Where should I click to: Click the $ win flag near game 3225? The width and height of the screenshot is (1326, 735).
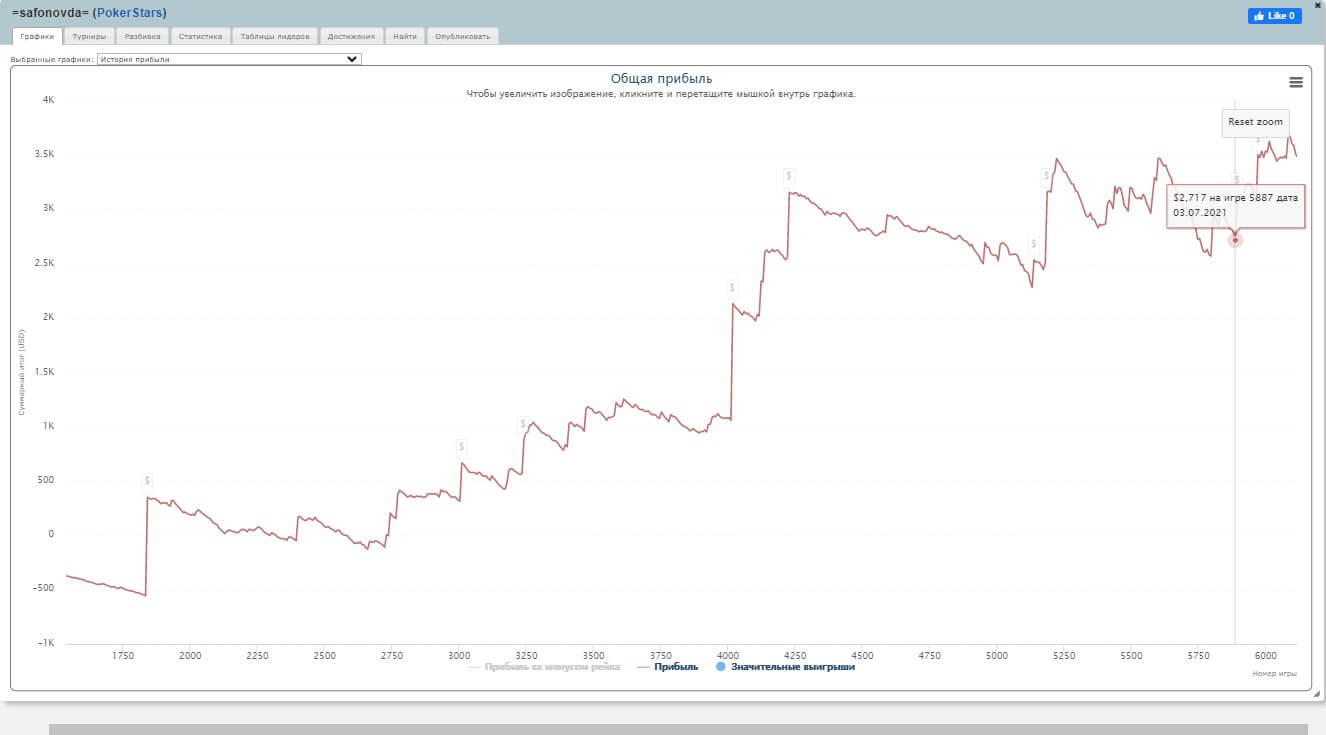[522, 424]
